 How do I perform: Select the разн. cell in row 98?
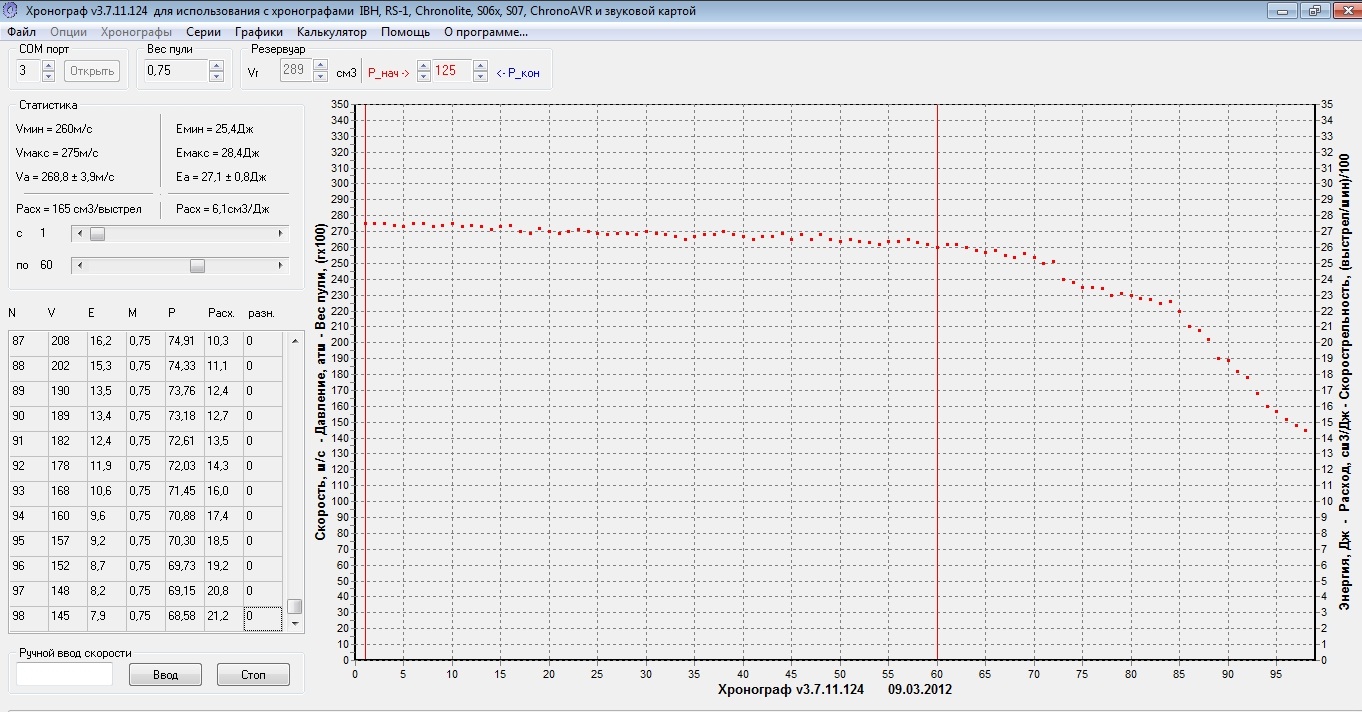pyautogui.click(x=263, y=617)
